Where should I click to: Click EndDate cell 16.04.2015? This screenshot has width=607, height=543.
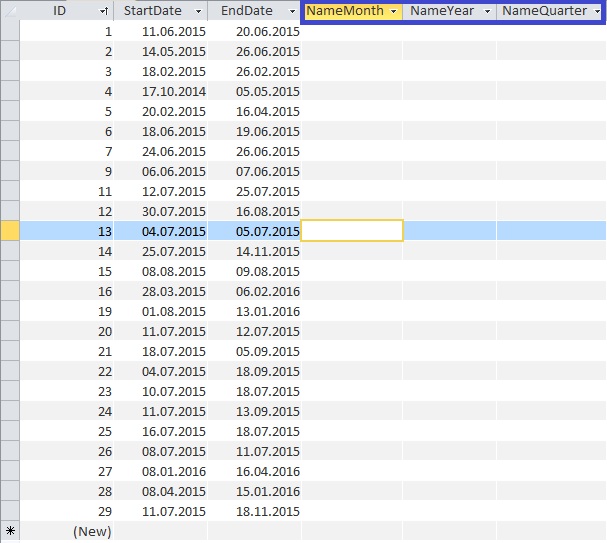click(x=254, y=111)
